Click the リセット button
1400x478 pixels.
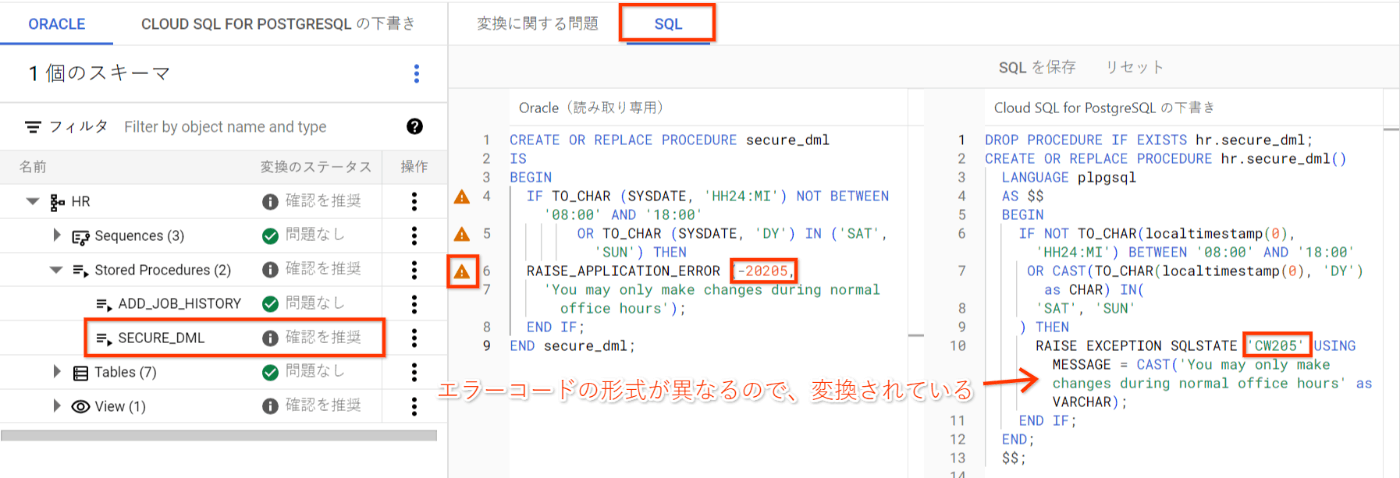click(1134, 67)
